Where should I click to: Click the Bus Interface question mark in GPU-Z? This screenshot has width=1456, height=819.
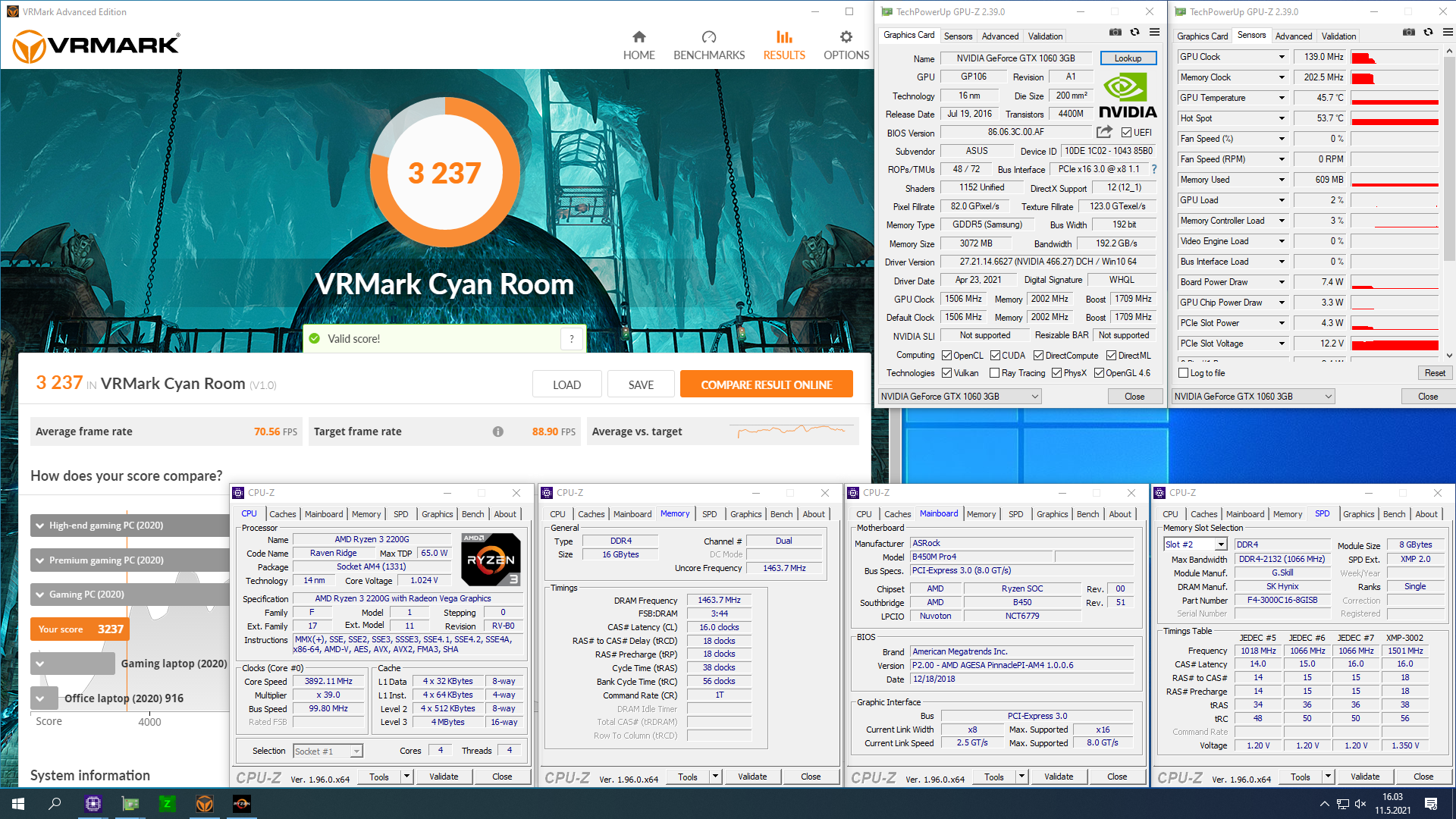1154,169
